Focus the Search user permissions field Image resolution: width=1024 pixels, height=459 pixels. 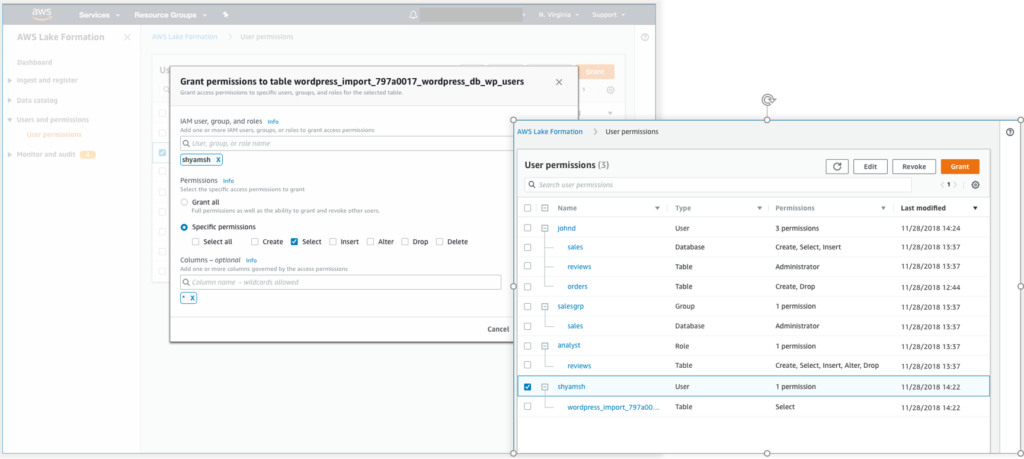718,185
